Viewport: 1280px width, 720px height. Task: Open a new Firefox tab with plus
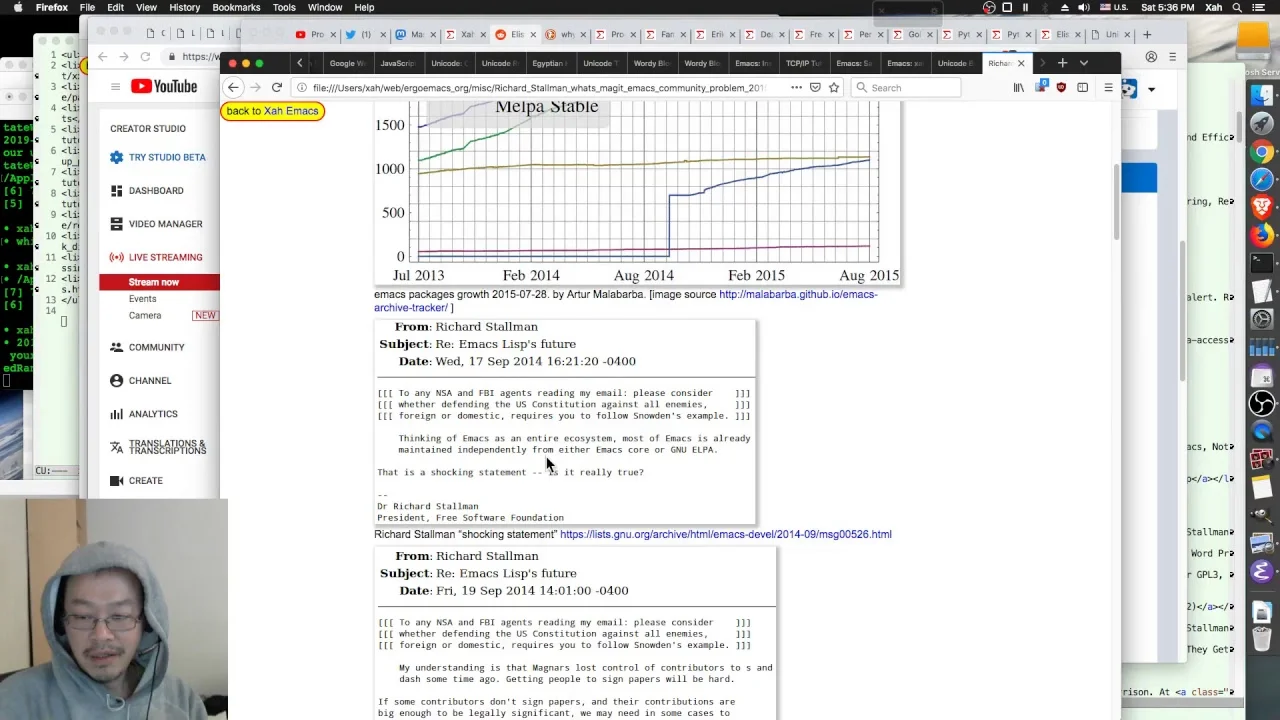(x=1062, y=63)
